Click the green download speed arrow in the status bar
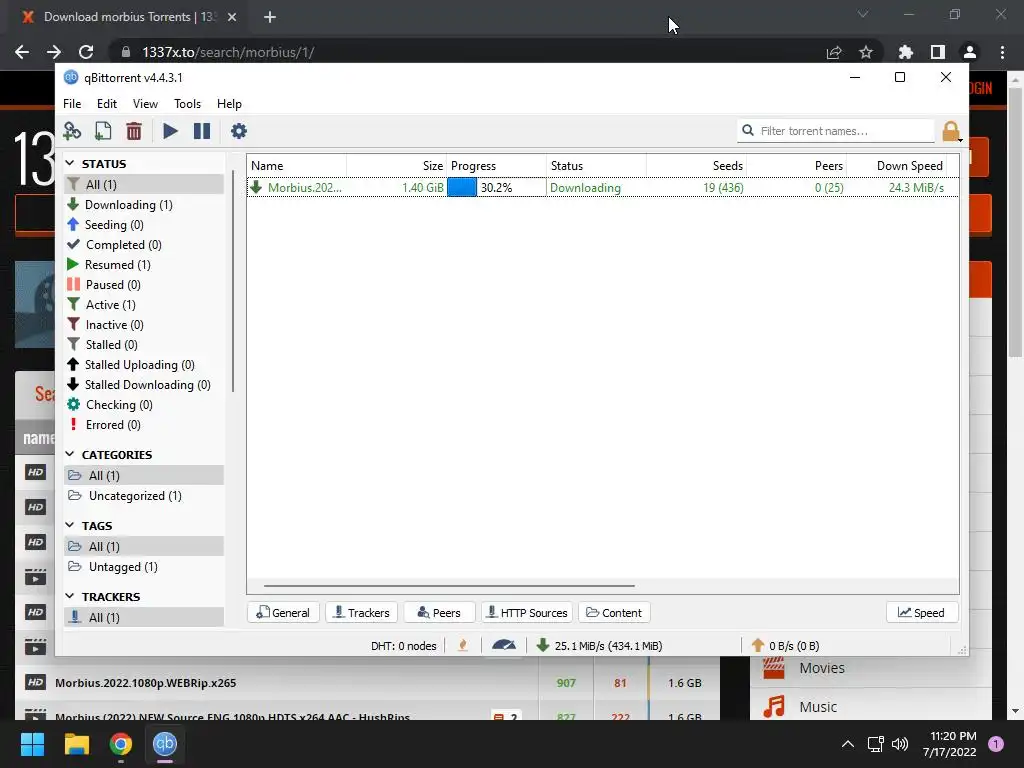The image size is (1024, 768). pos(542,645)
